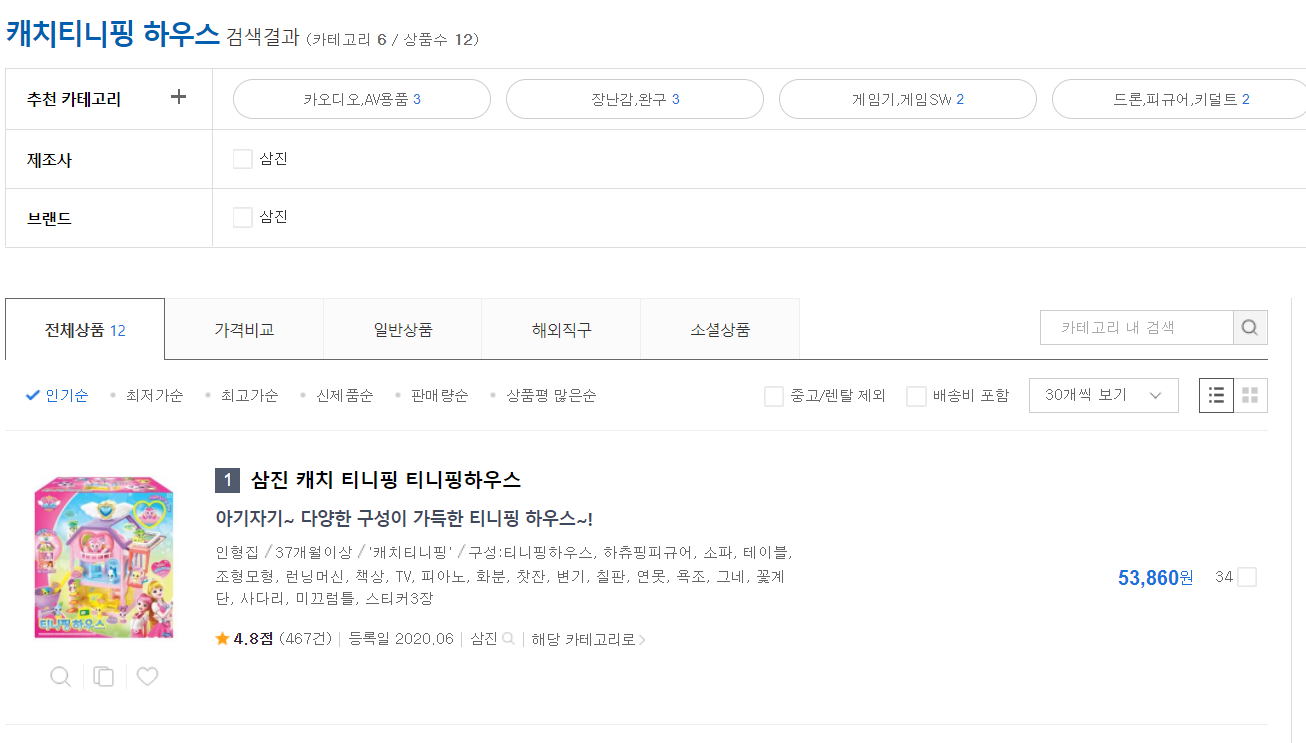The height and width of the screenshot is (743, 1306).
Task: Sort by 판매량순
Action: pos(439,395)
